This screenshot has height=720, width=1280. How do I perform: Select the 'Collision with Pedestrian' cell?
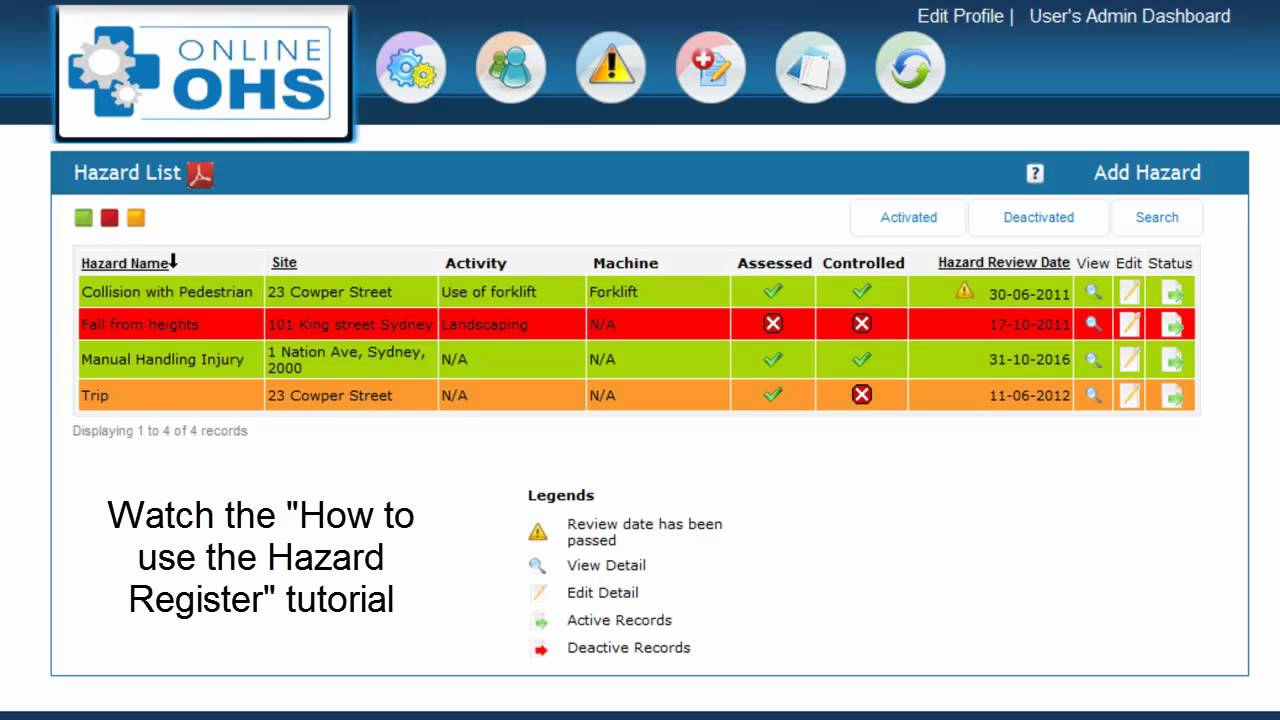(x=171, y=292)
